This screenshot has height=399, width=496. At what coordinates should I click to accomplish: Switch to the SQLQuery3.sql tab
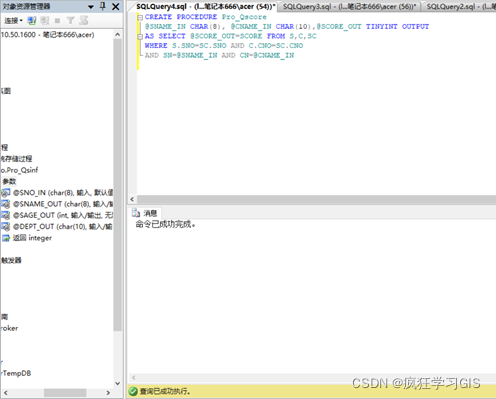click(x=349, y=6)
